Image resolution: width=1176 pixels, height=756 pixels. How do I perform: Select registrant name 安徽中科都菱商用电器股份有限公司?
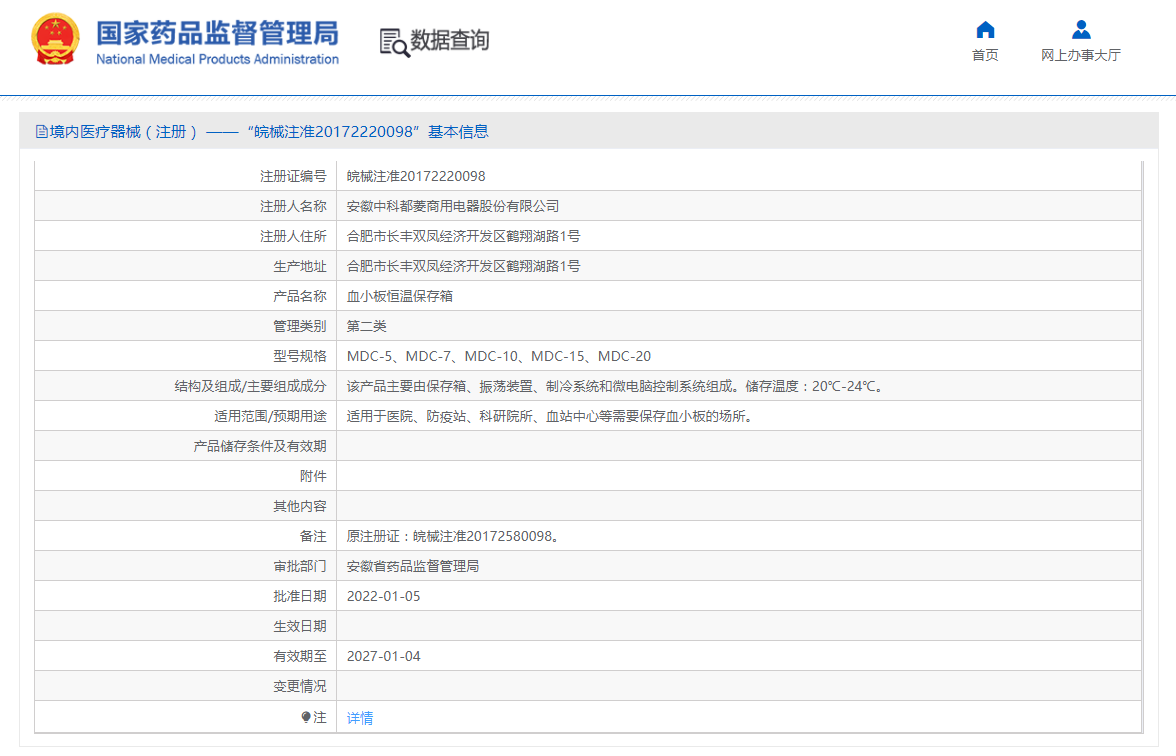(453, 206)
